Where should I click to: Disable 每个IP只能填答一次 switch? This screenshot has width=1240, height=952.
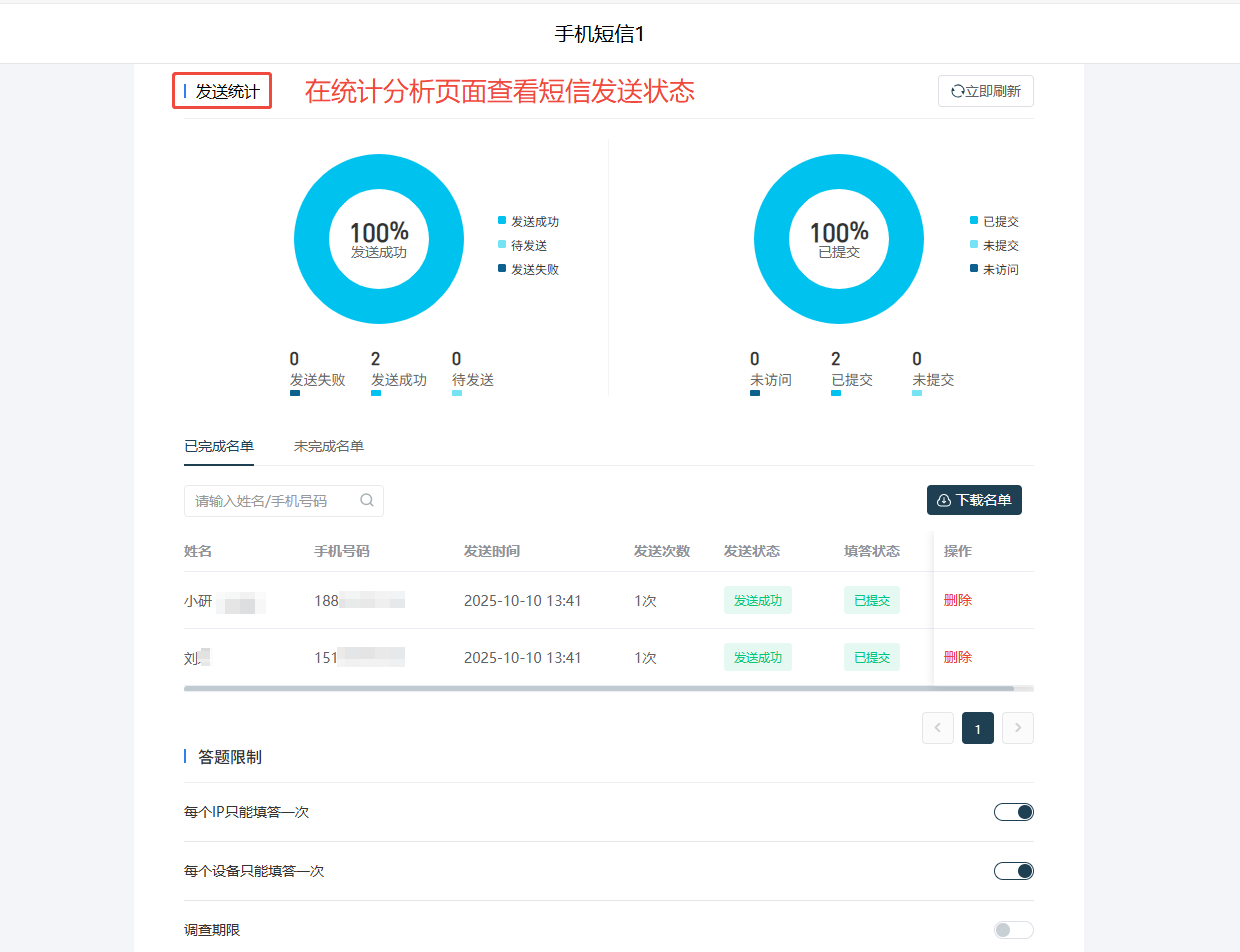coord(1013,811)
